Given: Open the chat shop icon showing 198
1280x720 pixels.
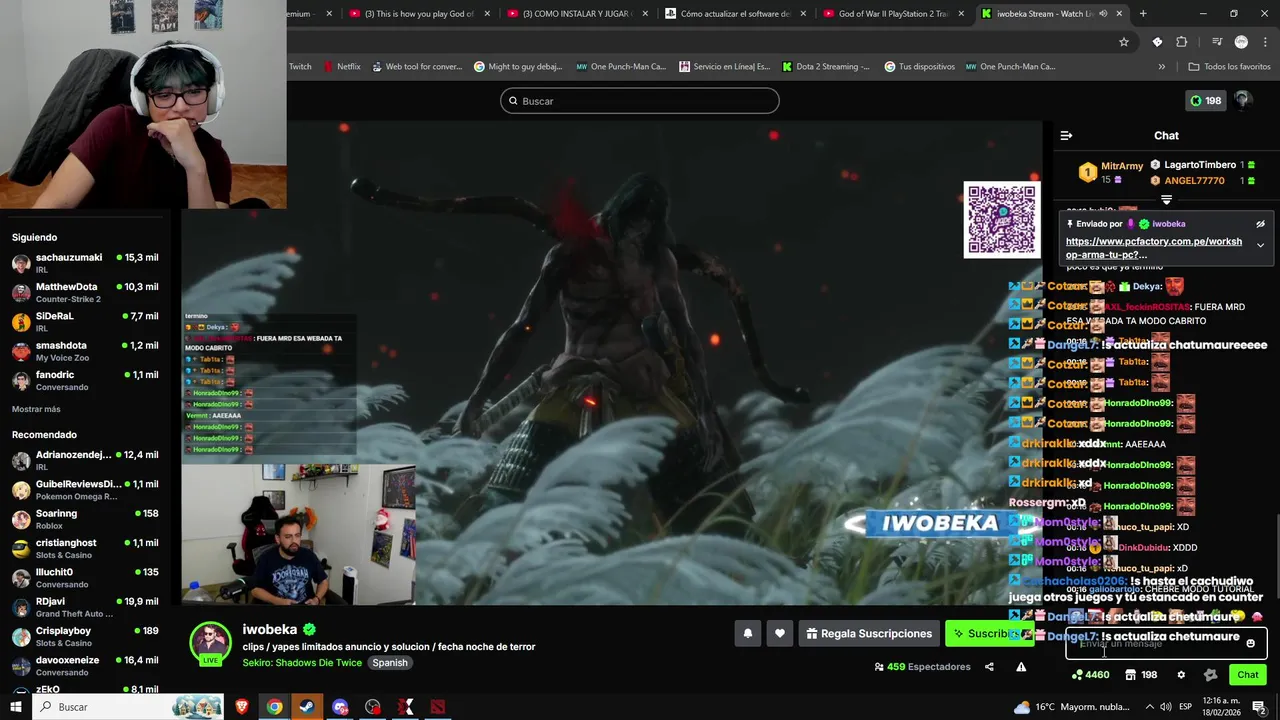Looking at the screenshot, I should pos(1141,675).
